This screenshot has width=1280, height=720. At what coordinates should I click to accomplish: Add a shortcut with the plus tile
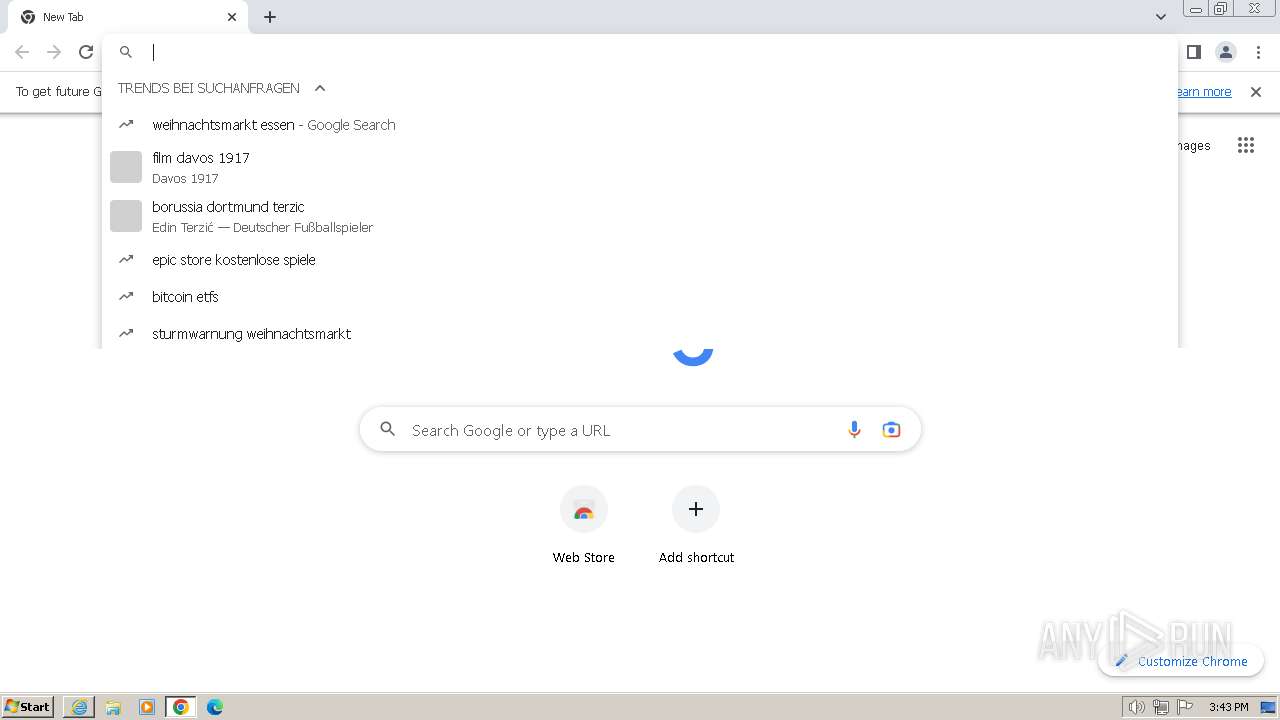pos(696,526)
